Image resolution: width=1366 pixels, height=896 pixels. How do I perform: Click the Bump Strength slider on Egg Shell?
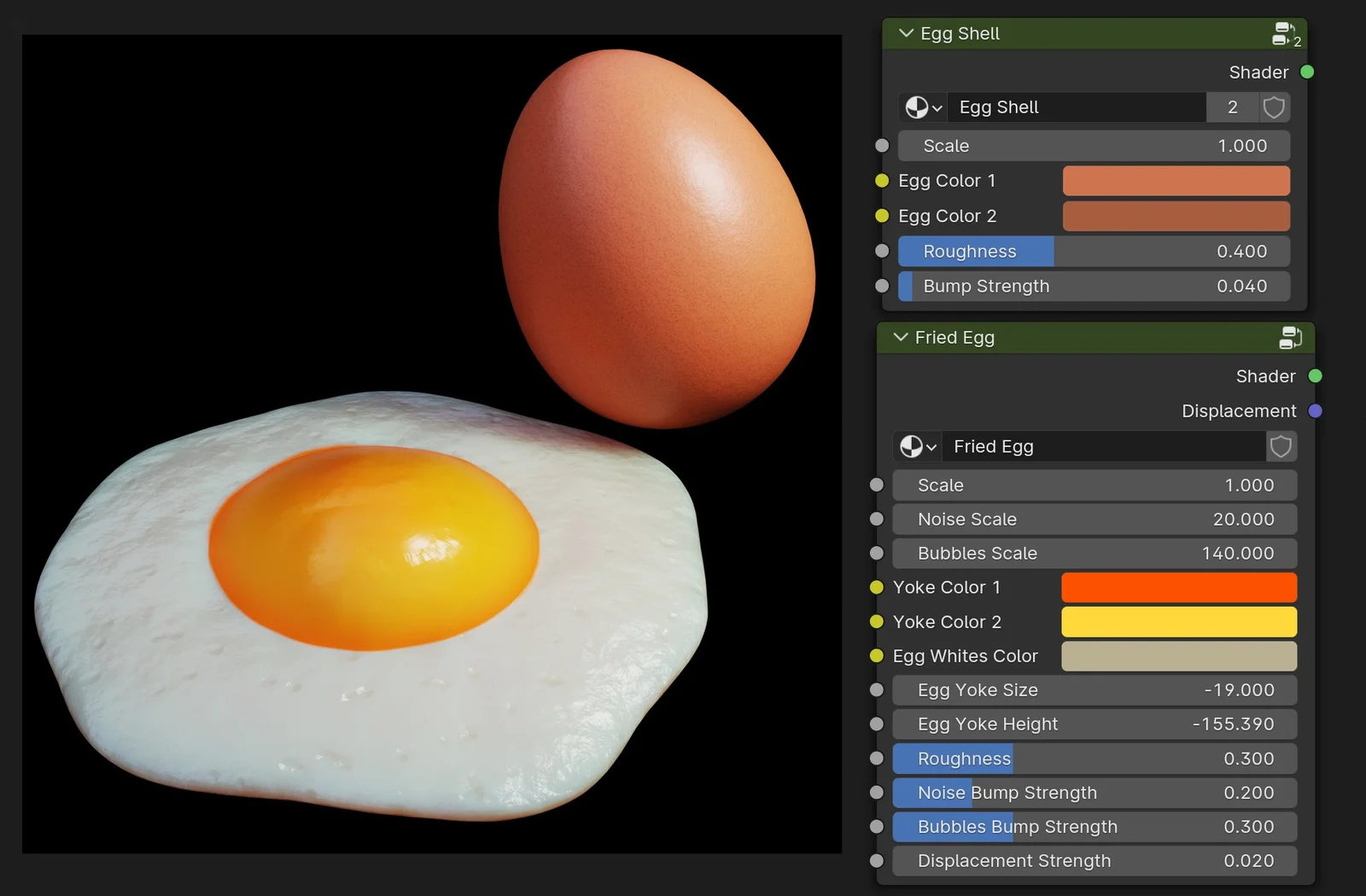tap(1094, 286)
